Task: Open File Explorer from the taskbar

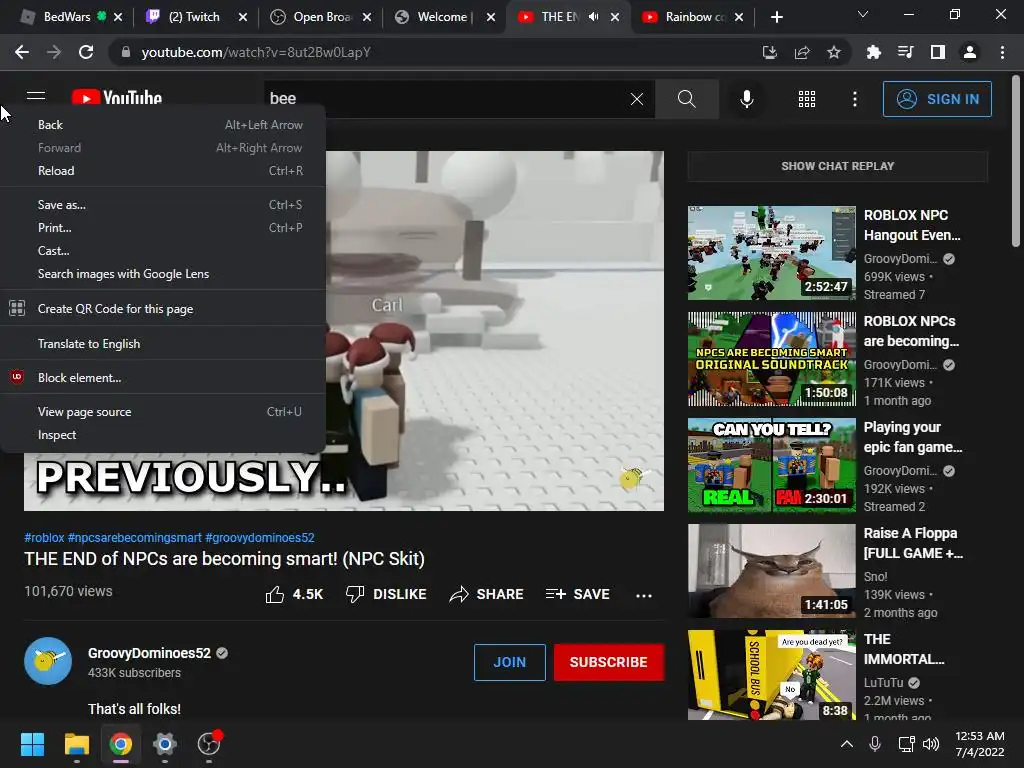Action: tap(76, 744)
